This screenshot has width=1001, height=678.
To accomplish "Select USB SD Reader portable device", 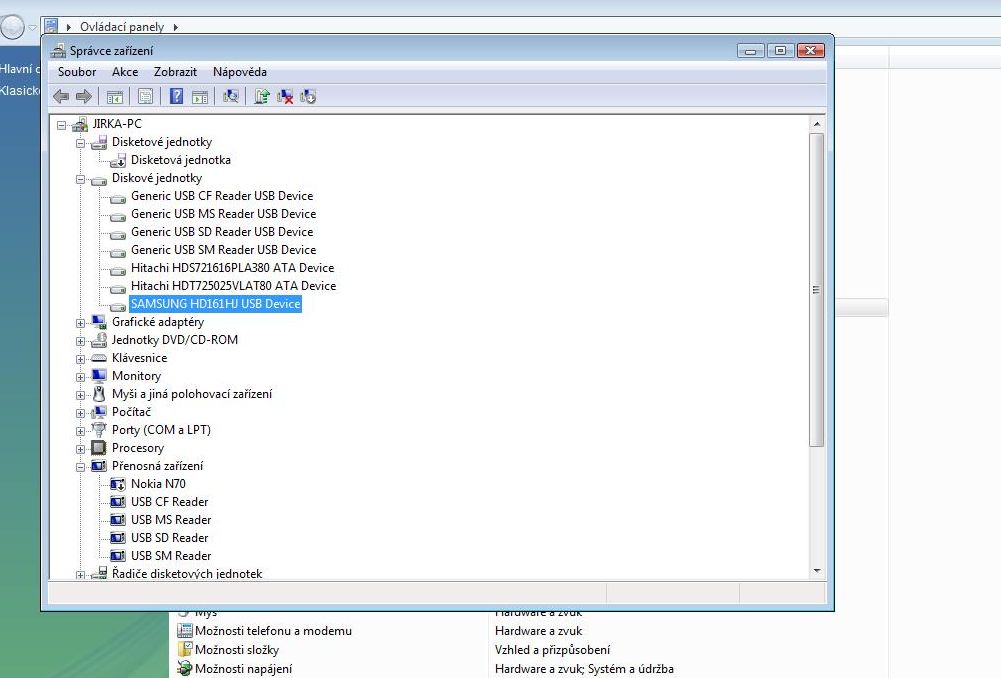I will [170, 538].
